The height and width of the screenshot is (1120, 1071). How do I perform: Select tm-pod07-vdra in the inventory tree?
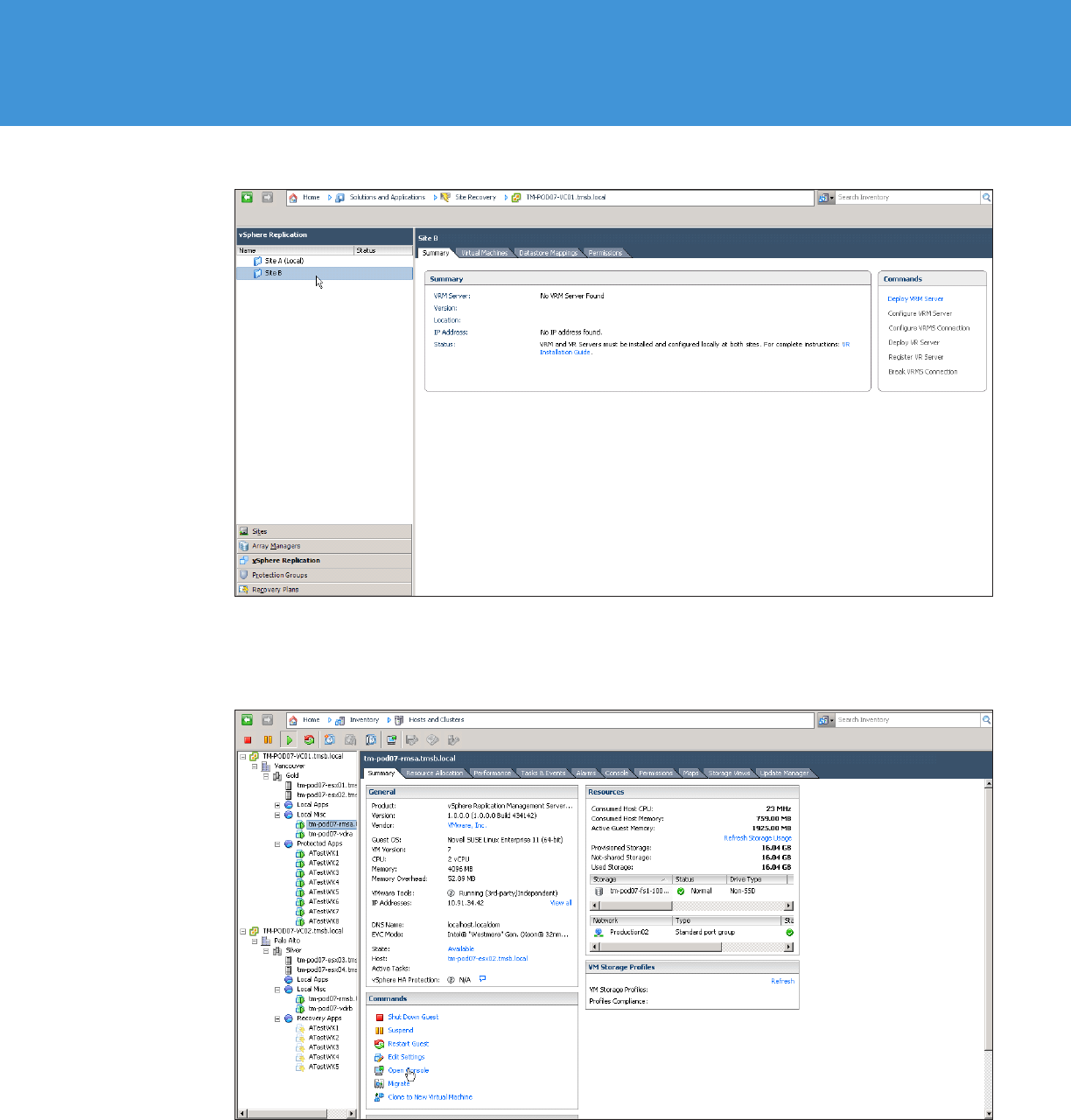(x=330, y=835)
